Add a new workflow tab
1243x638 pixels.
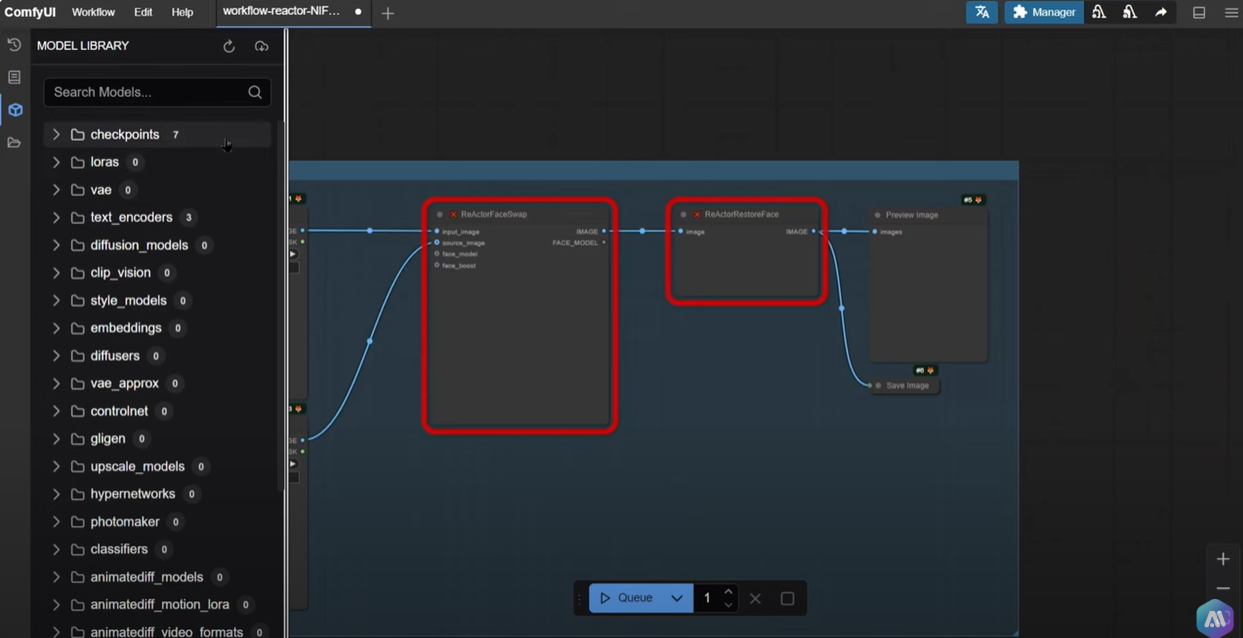click(388, 13)
